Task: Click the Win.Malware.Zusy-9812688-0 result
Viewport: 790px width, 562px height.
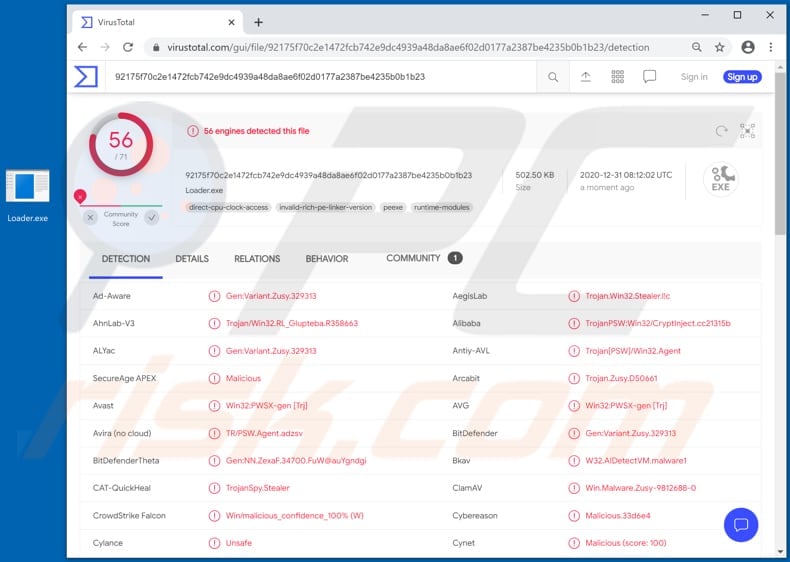Action: click(640, 488)
